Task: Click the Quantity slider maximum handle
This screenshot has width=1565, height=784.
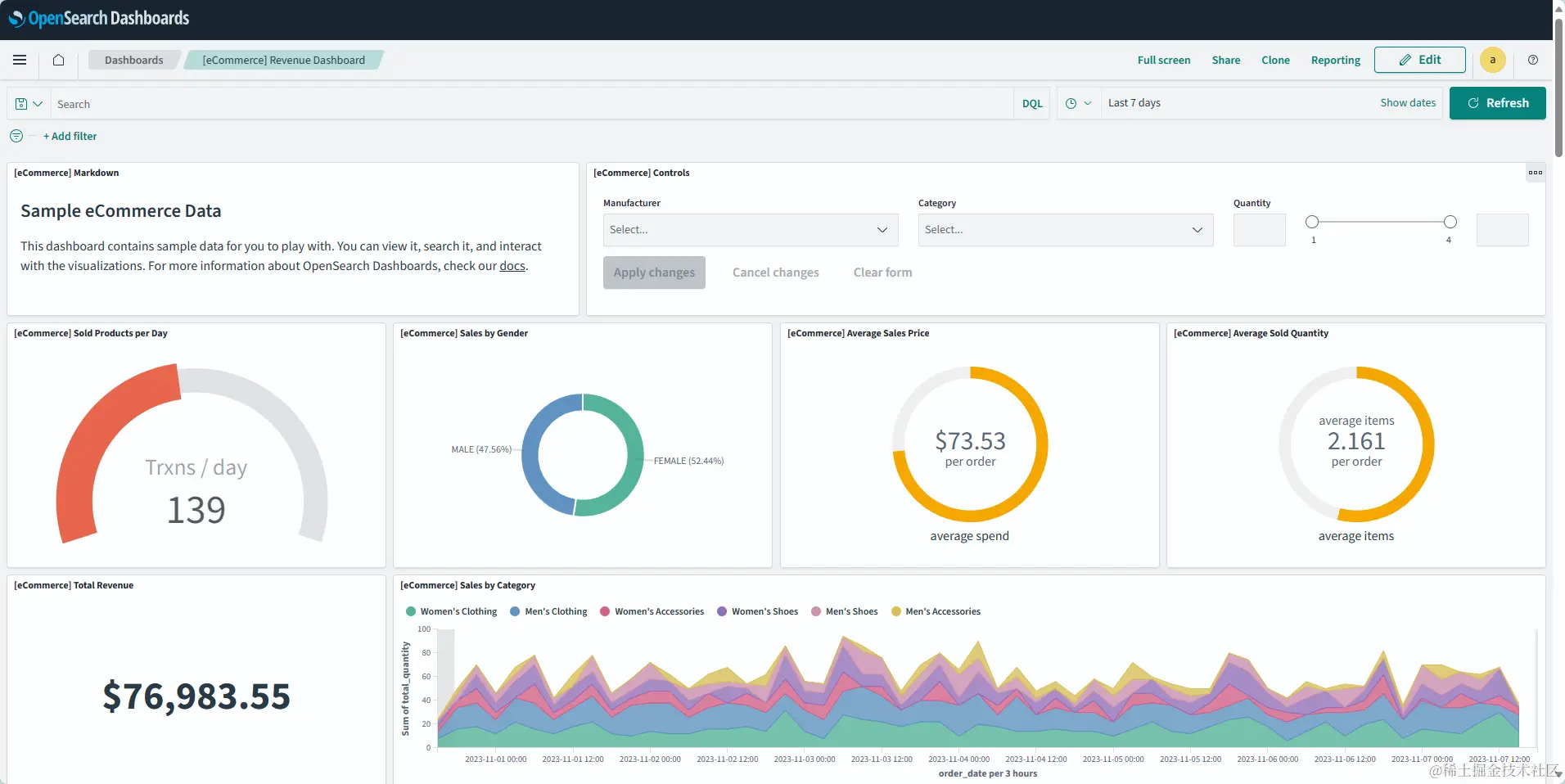Action: coord(1450,222)
